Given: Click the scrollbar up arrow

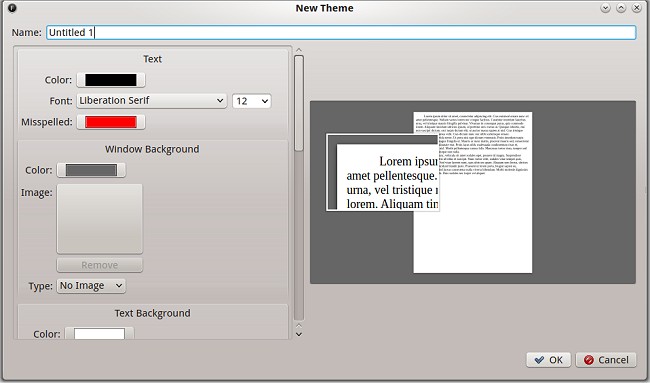Looking at the screenshot, I should (299, 50).
